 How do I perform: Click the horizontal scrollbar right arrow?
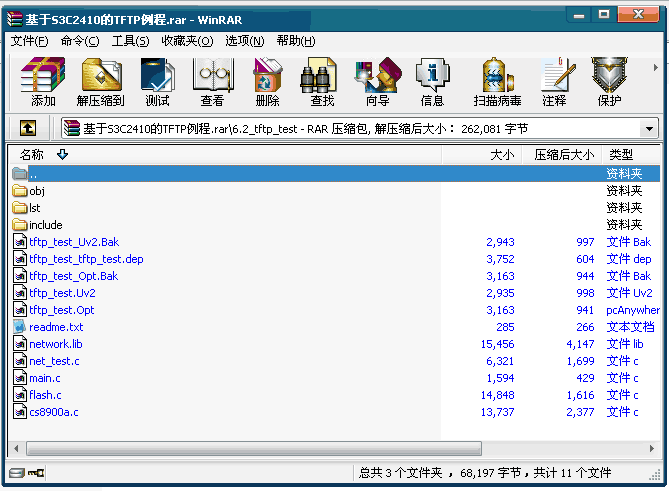pyautogui.click(x=652, y=448)
